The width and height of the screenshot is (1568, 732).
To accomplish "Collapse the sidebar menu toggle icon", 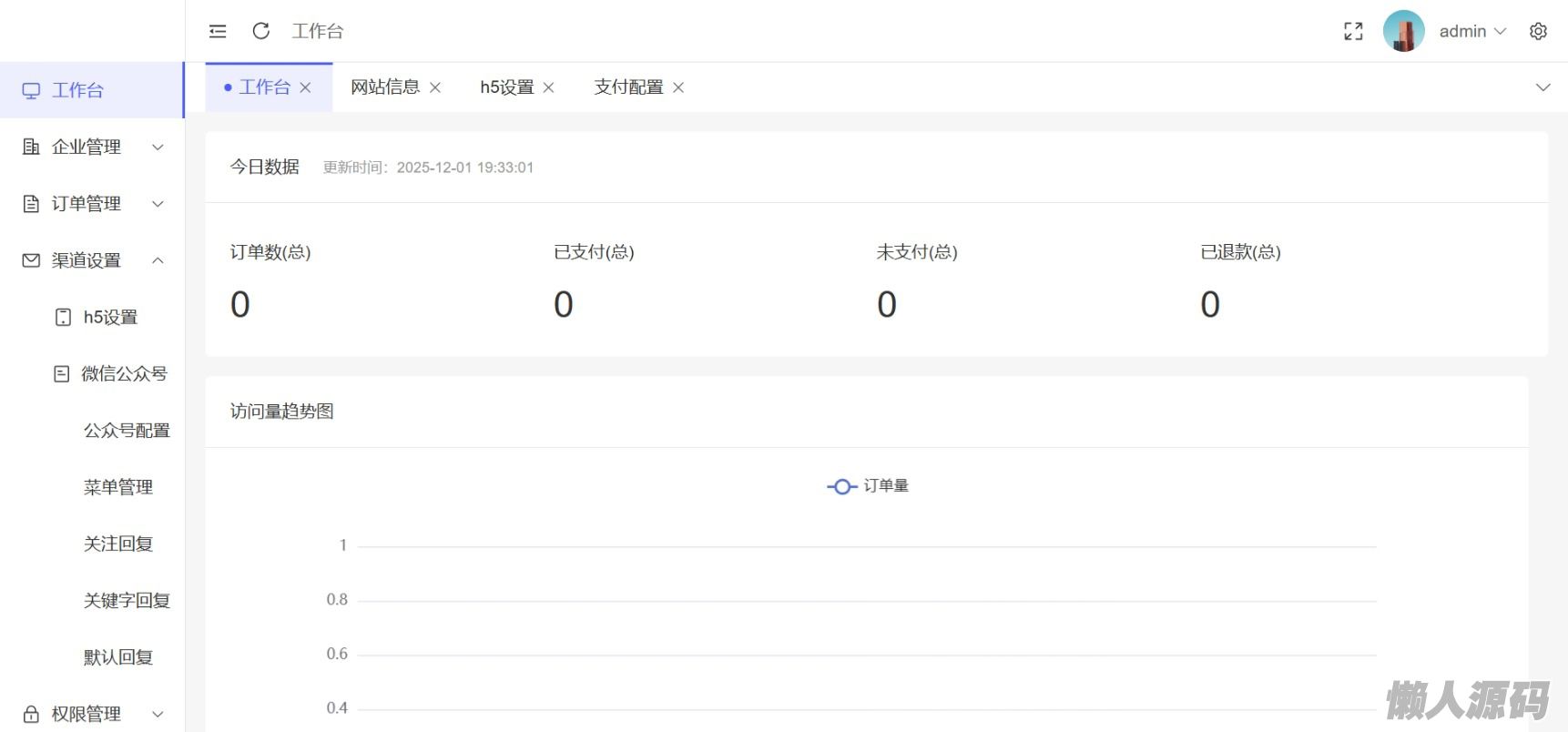I will [x=218, y=31].
